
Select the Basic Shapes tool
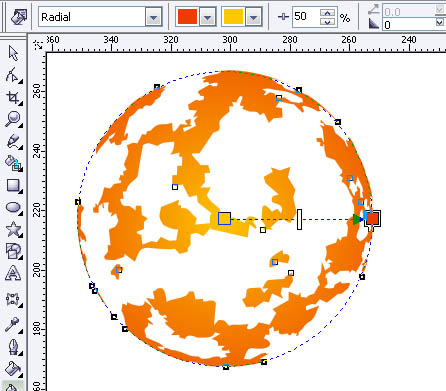[x=13, y=251]
